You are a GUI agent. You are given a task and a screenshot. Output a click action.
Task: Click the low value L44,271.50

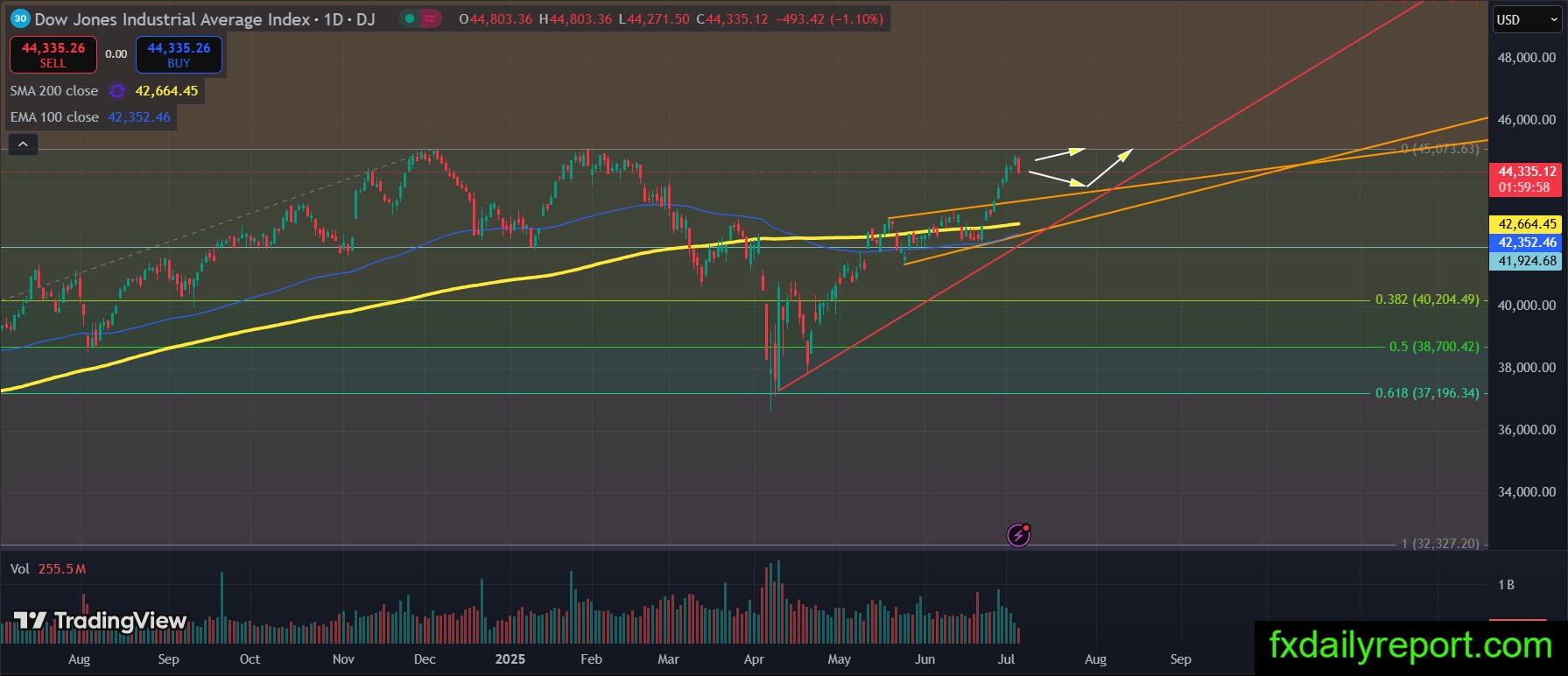(654, 18)
